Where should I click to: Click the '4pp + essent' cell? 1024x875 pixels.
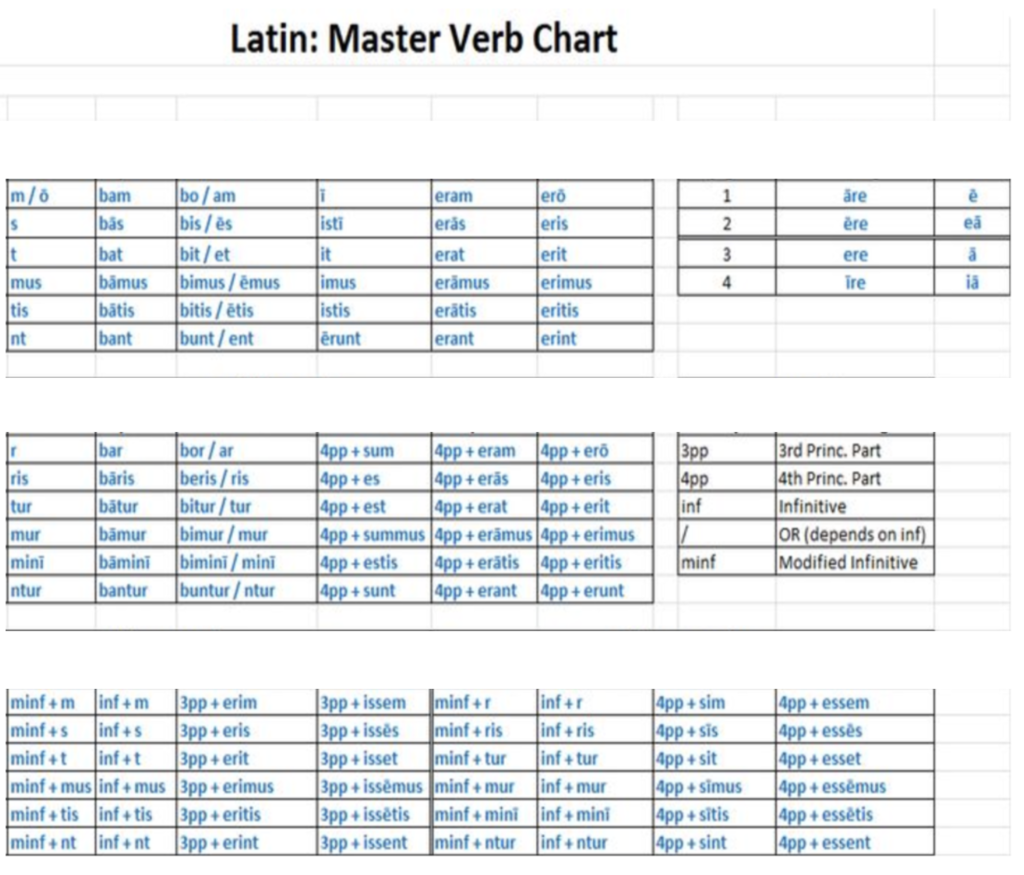pos(855,842)
